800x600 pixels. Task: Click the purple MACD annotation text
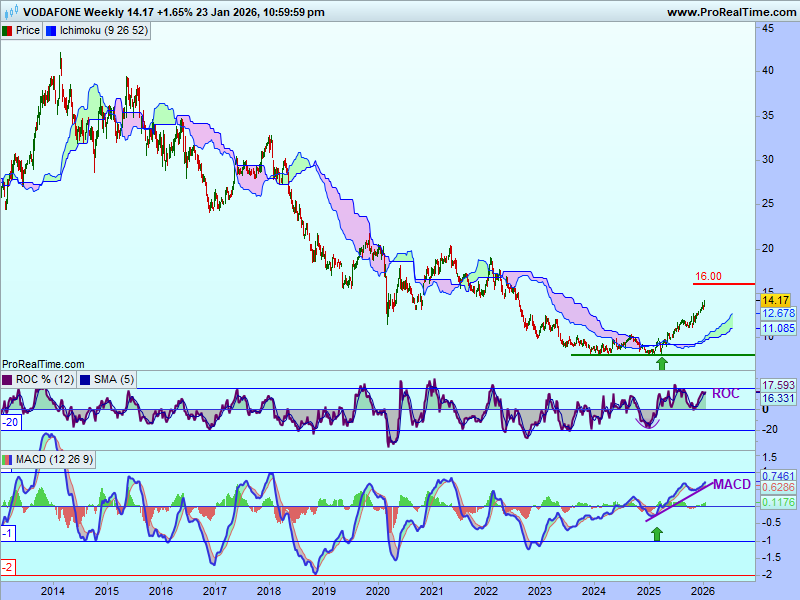[x=731, y=485]
